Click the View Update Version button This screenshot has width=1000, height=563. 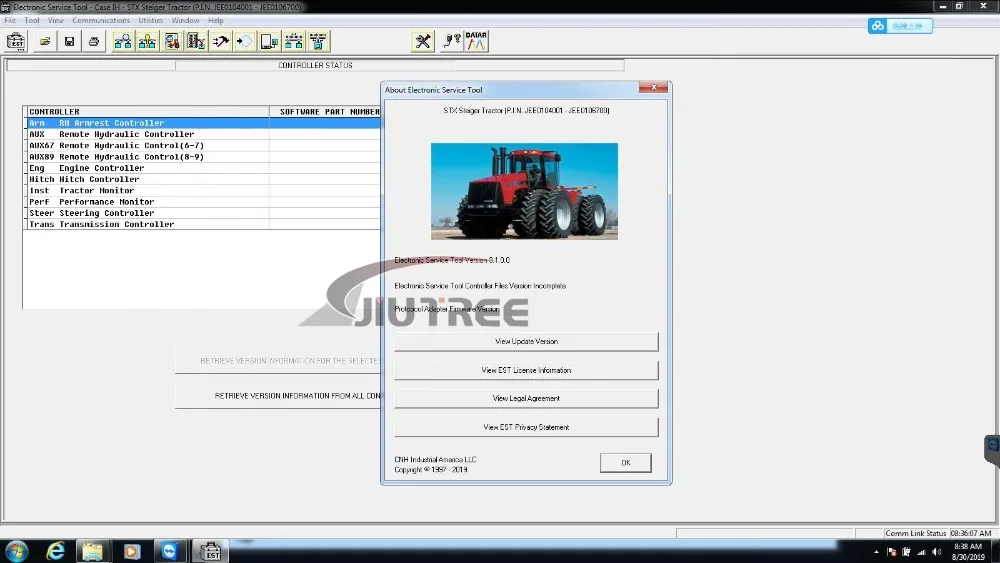[526, 341]
